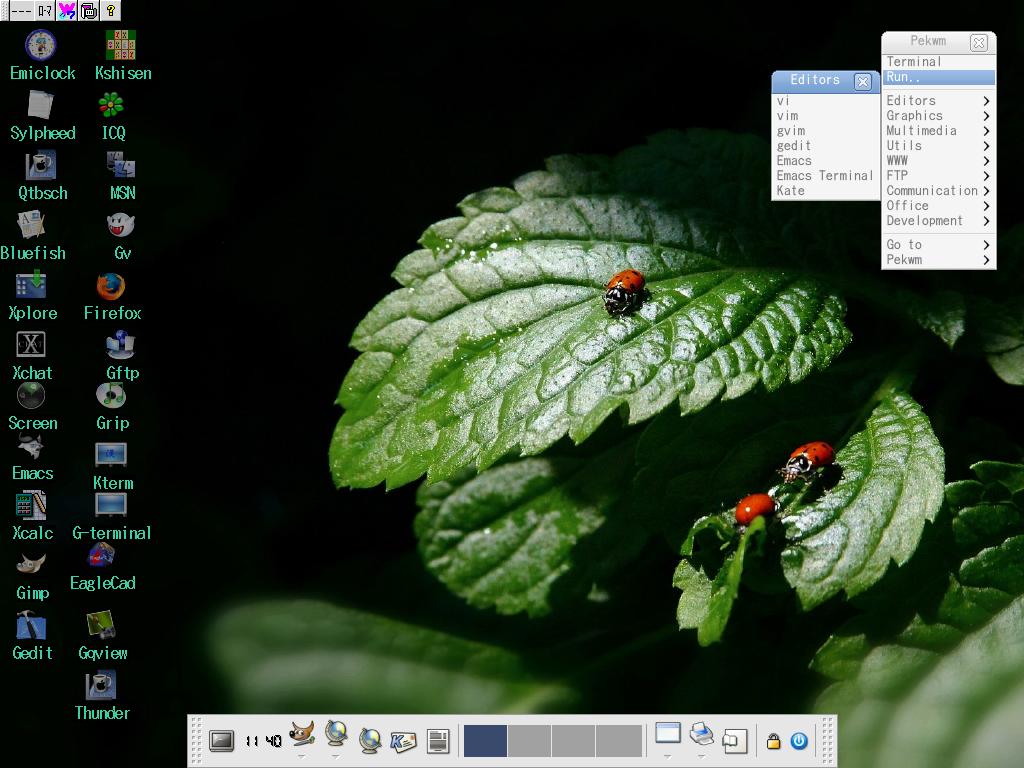Choose vim from the Editors menu
This screenshot has height=768, width=1024.
[x=790, y=115]
